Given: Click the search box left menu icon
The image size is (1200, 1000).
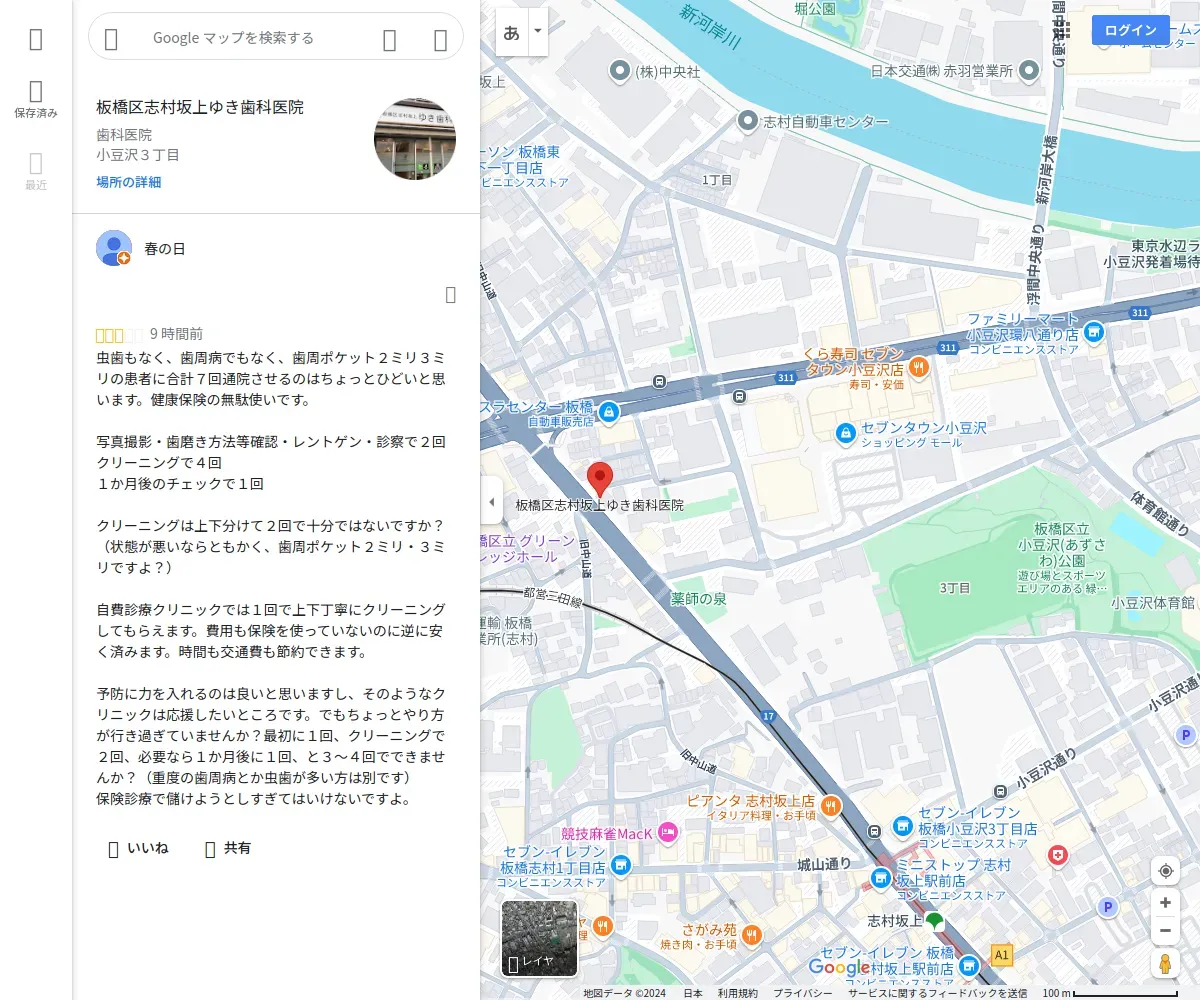Looking at the screenshot, I should 111,39.
